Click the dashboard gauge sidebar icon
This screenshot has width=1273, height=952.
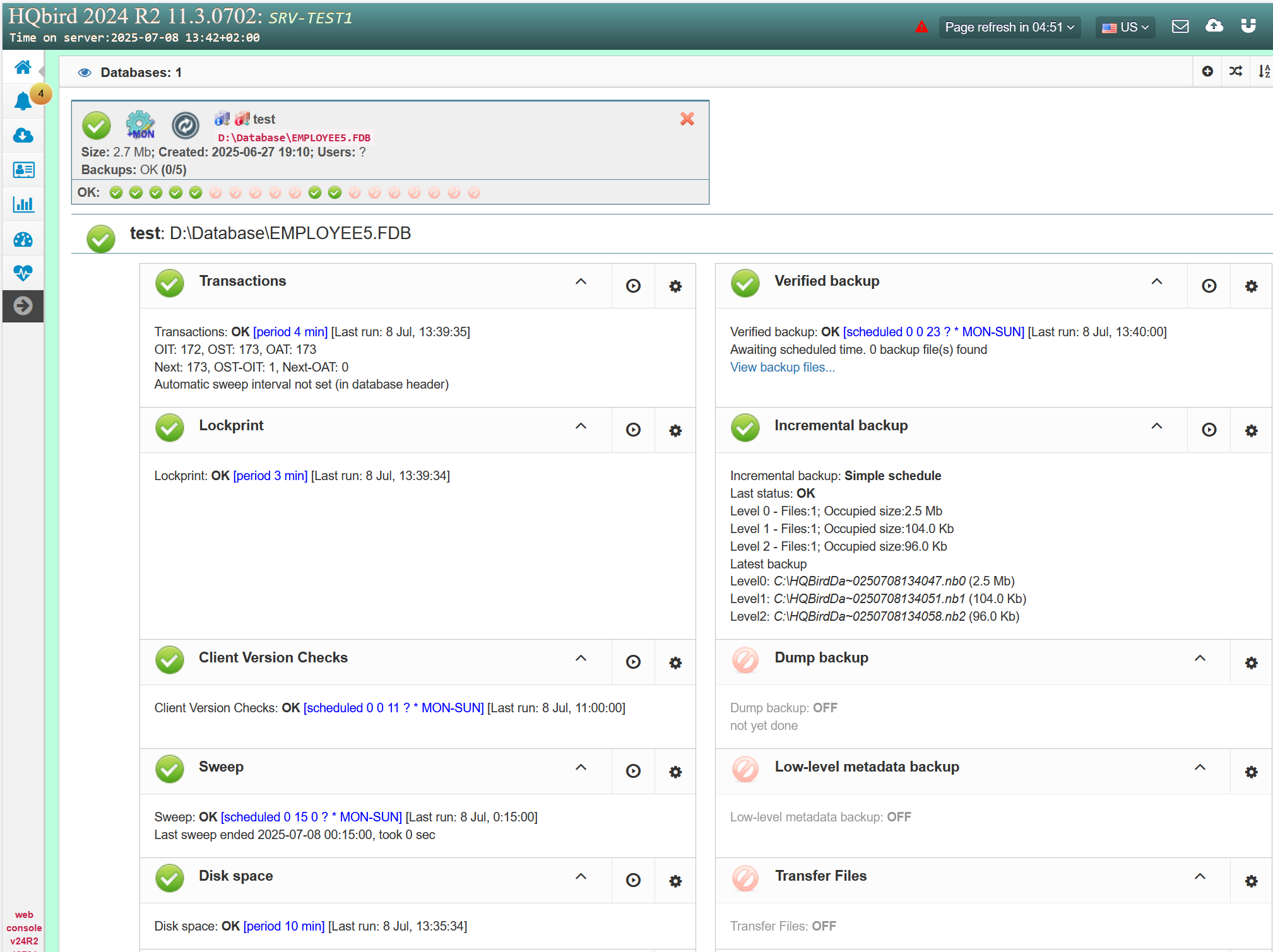[x=23, y=239]
